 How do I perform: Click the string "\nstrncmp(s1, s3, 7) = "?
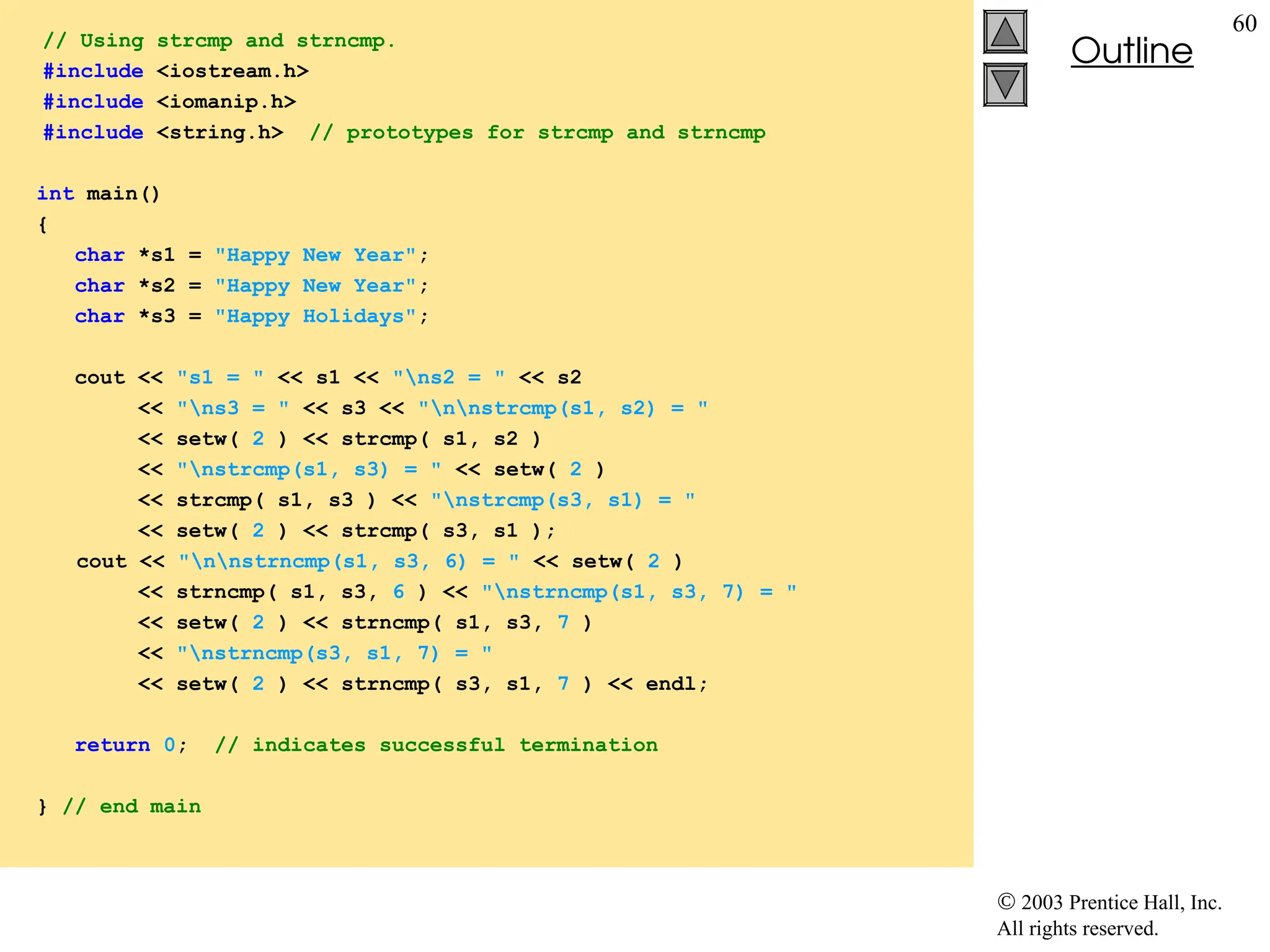click(639, 592)
